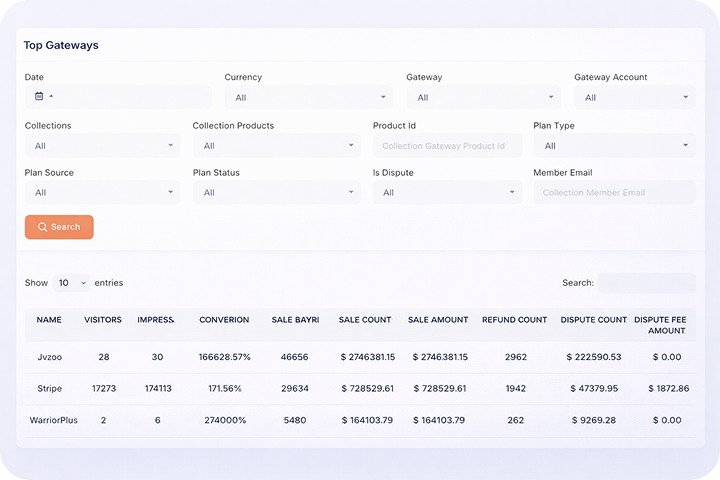The image size is (720, 480).
Task: Open the Gateway Account dropdown
Action: (635, 98)
